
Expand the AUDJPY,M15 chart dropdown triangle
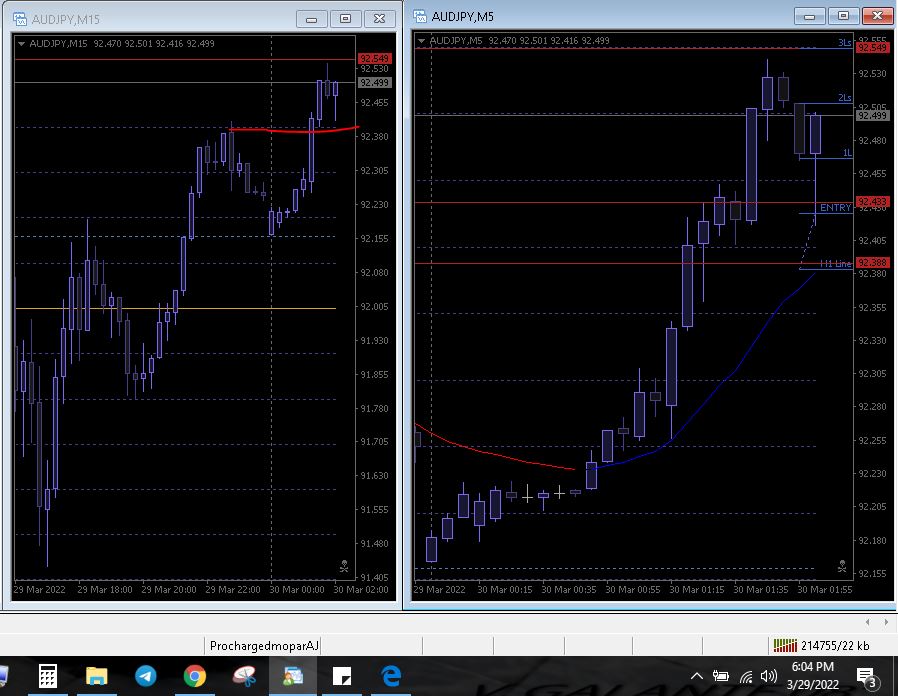click(x=21, y=44)
